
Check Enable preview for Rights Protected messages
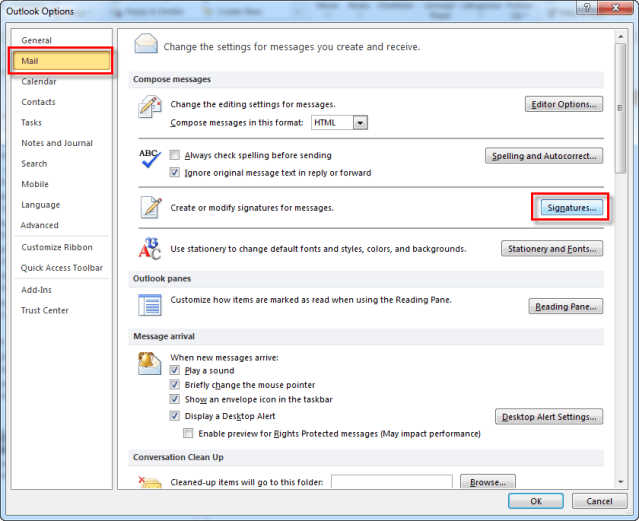coord(189,434)
